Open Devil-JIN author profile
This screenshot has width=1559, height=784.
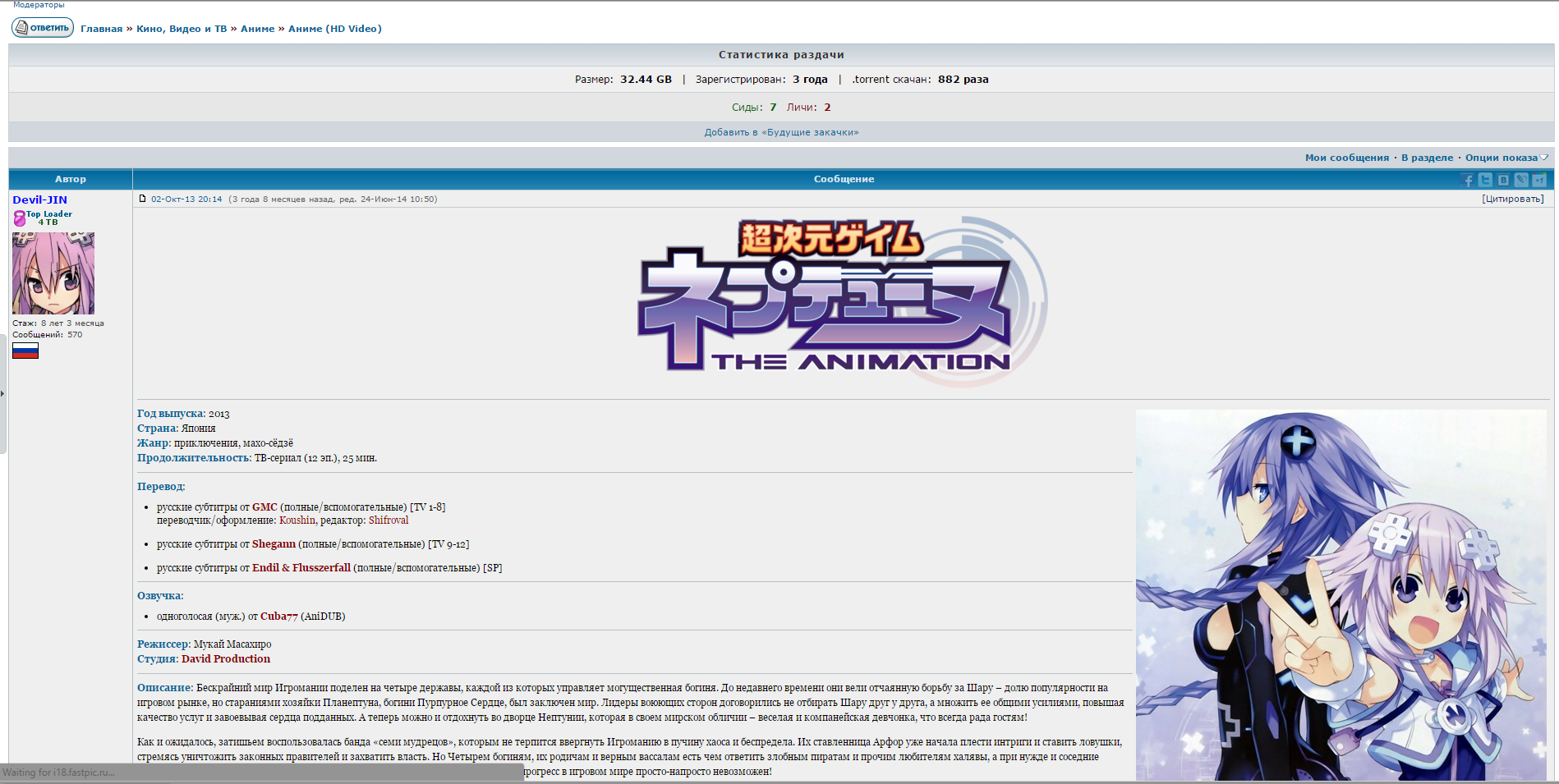(39, 199)
